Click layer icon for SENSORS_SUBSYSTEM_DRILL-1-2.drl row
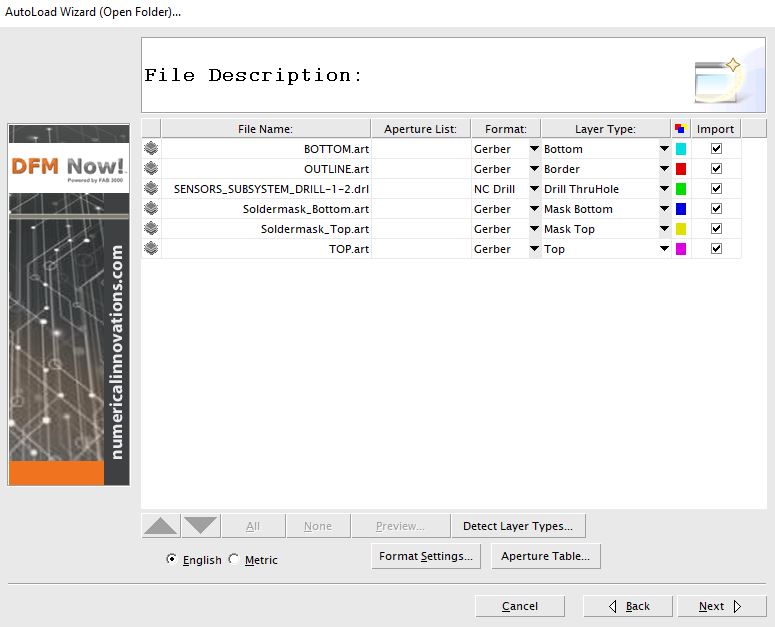The image size is (775, 627). click(x=151, y=188)
